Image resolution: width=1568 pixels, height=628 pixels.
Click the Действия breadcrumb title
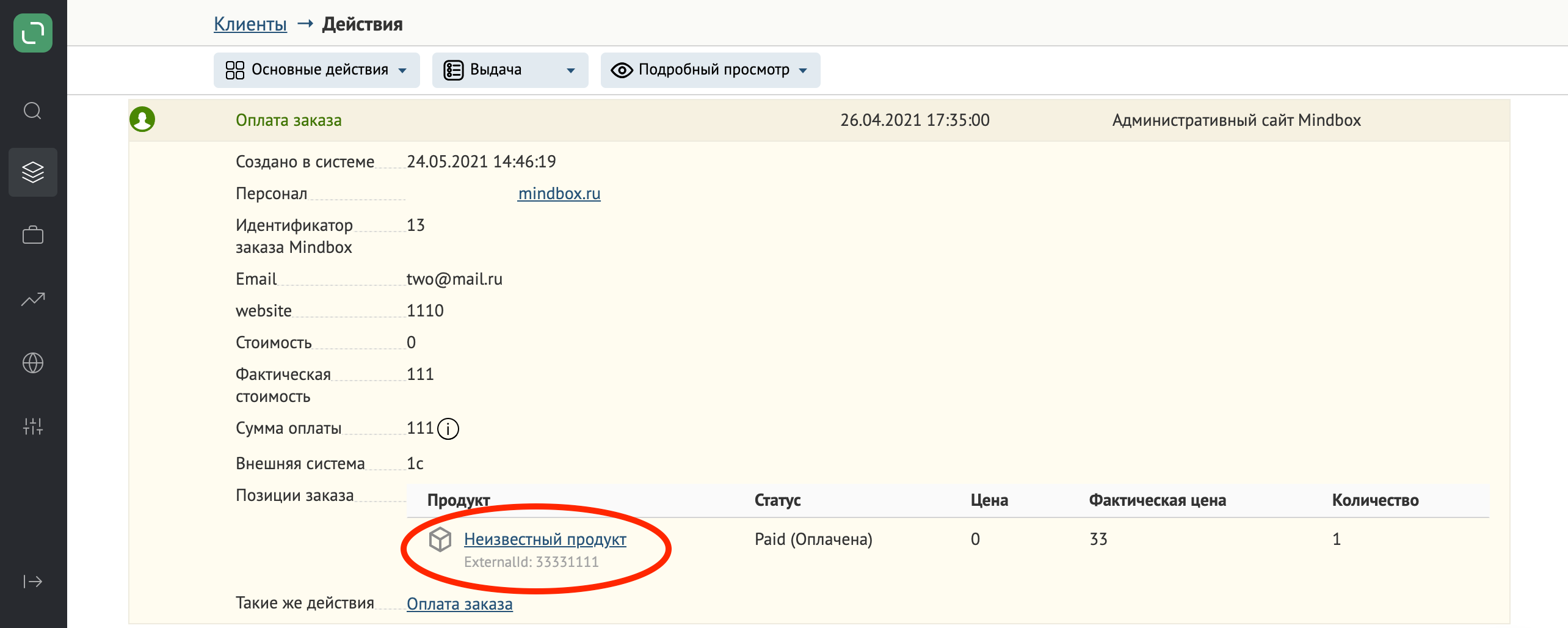(363, 24)
